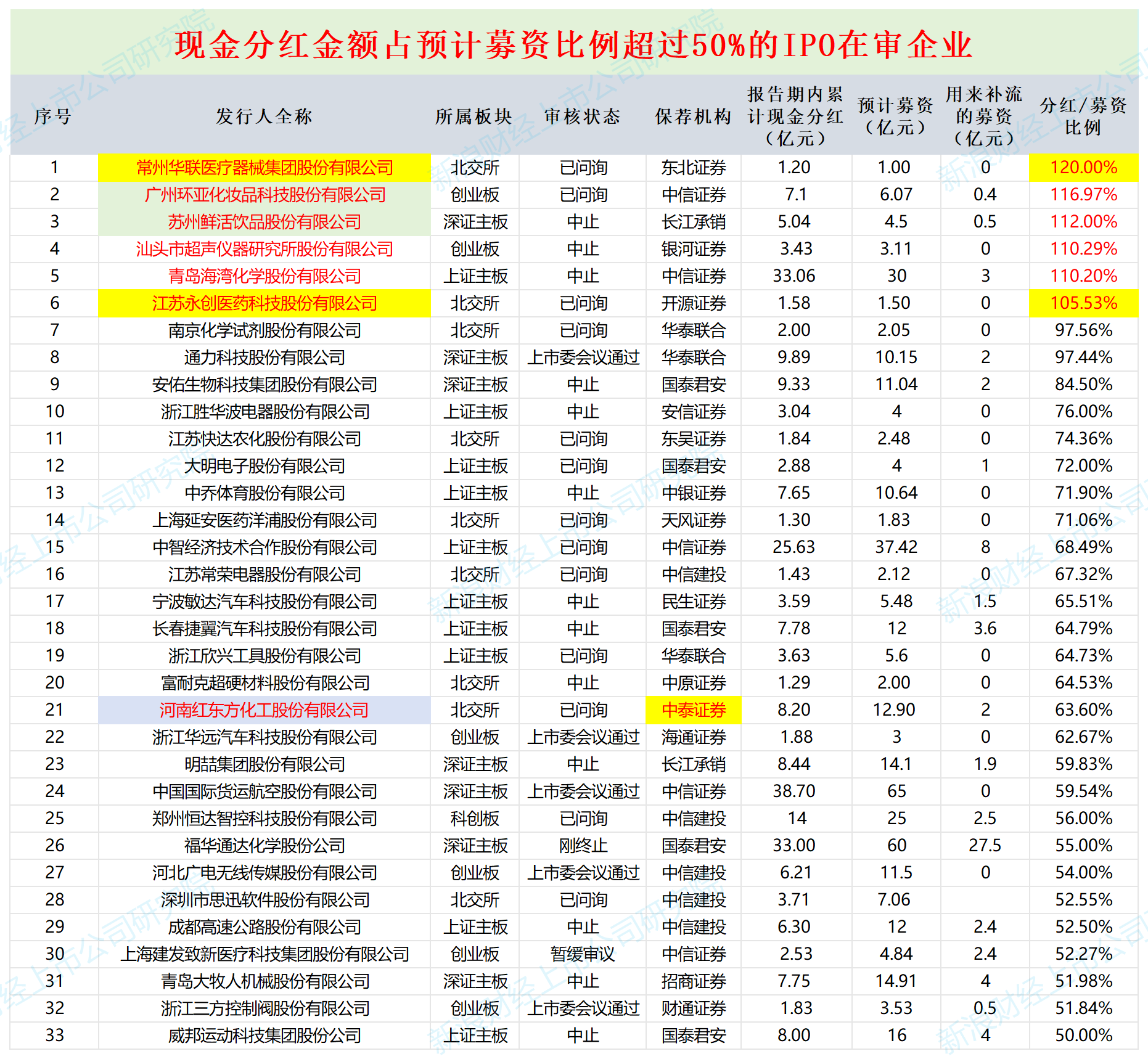Image resolution: width=1148 pixels, height=1059 pixels.
Task: Select the 116.97% ratio value
Action: click(x=1083, y=195)
